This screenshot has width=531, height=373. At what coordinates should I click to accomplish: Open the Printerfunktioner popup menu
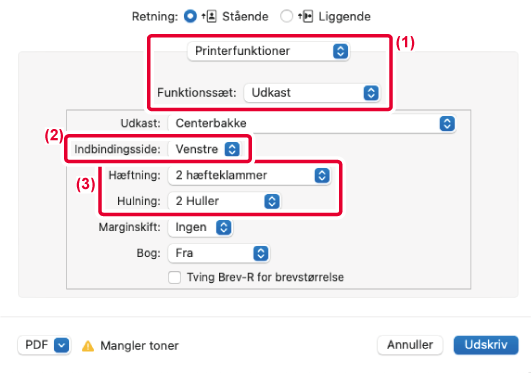point(268,51)
